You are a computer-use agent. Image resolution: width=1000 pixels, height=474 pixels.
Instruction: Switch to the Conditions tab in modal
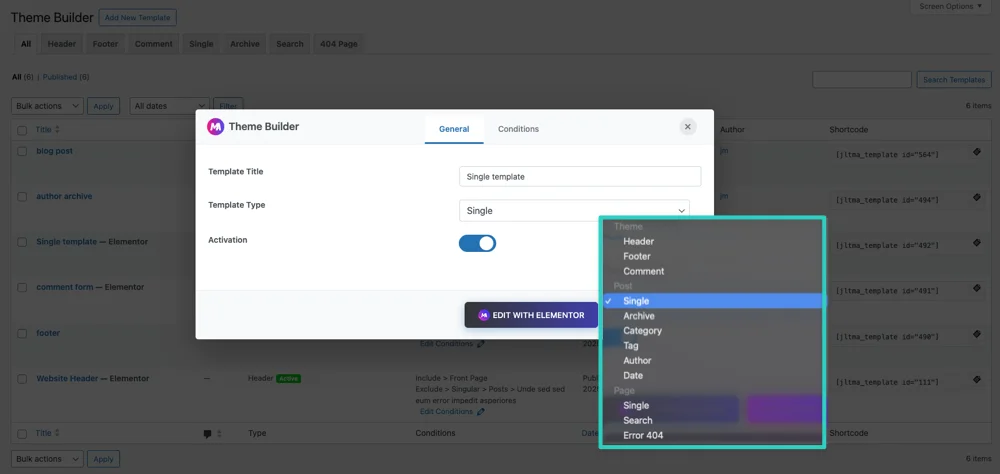[518, 129]
